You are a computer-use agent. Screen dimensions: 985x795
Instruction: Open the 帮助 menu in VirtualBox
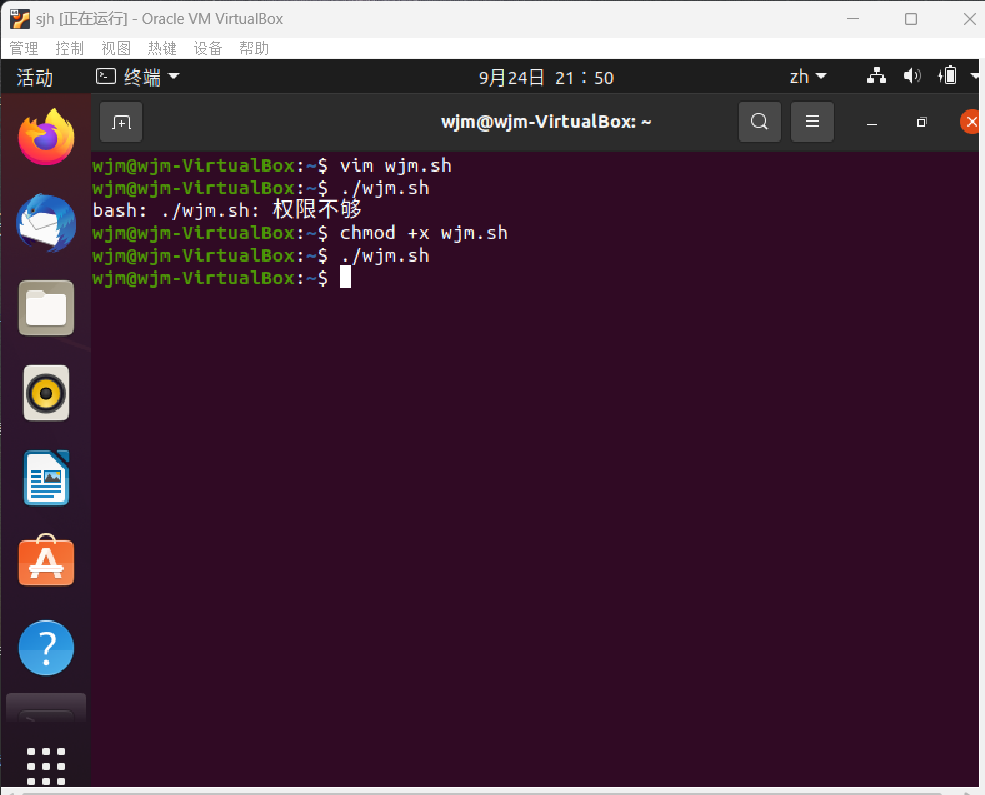(254, 48)
